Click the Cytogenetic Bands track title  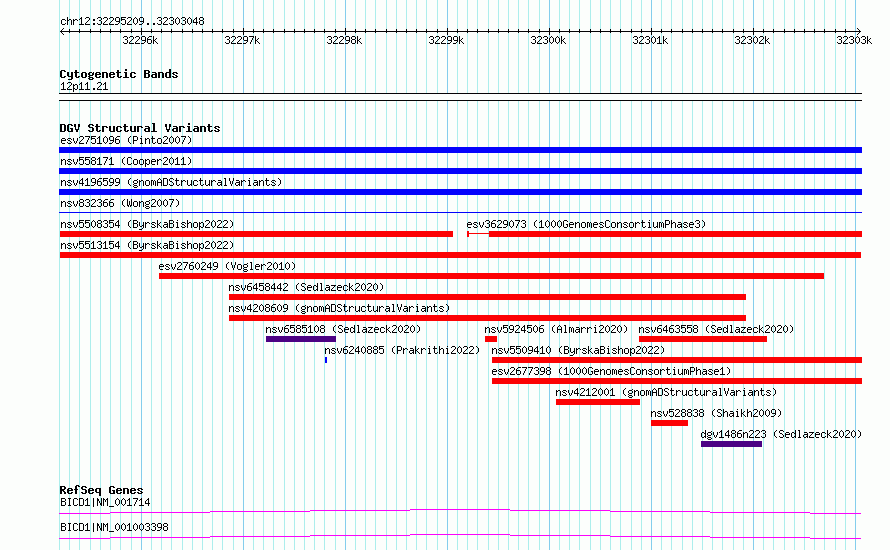point(119,74)
